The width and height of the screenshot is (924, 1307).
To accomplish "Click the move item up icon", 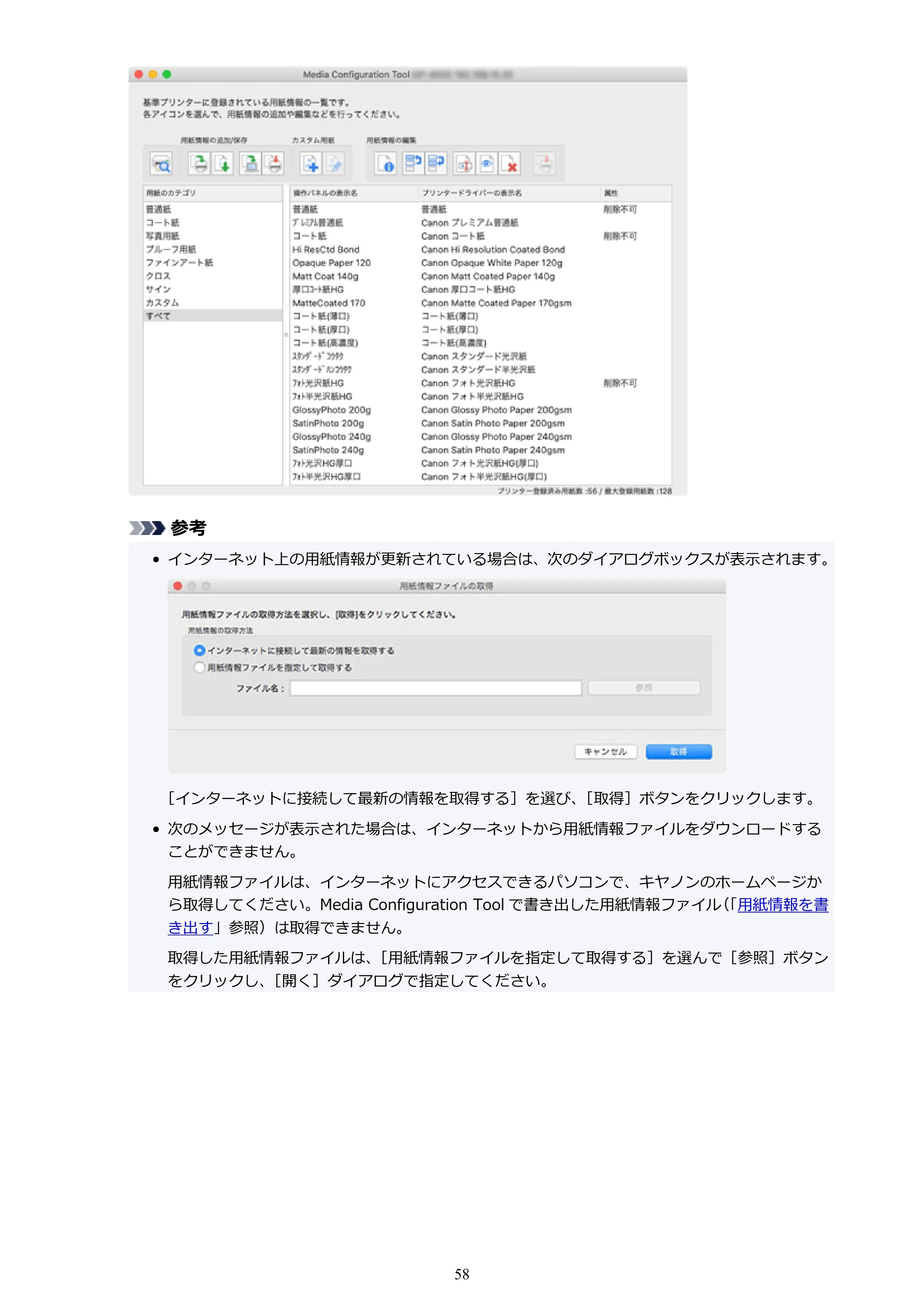I will pyautogui.click(x=413, y=164).
